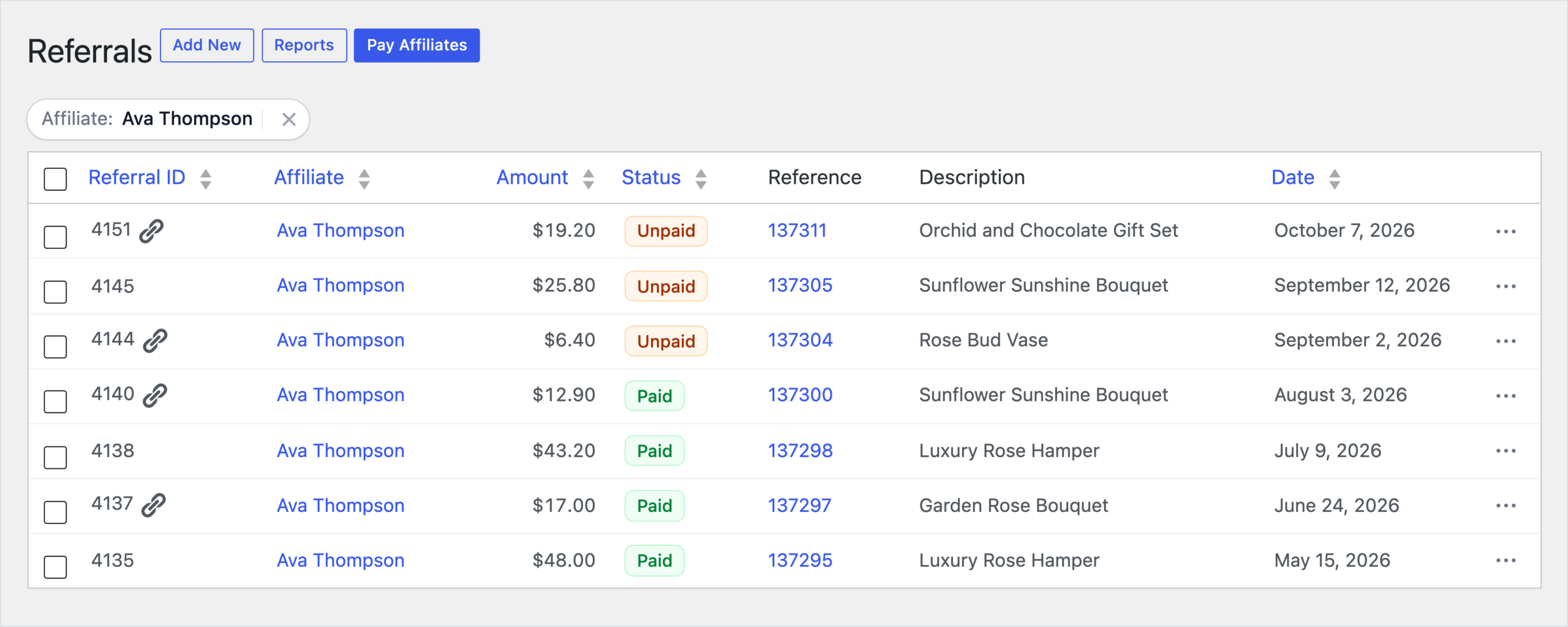The height and width of the screenshot is (627, 1568).
Task: Open the ellipsis menu for referral 4140
Action: pyautogui.click(x=1506, y=396)
